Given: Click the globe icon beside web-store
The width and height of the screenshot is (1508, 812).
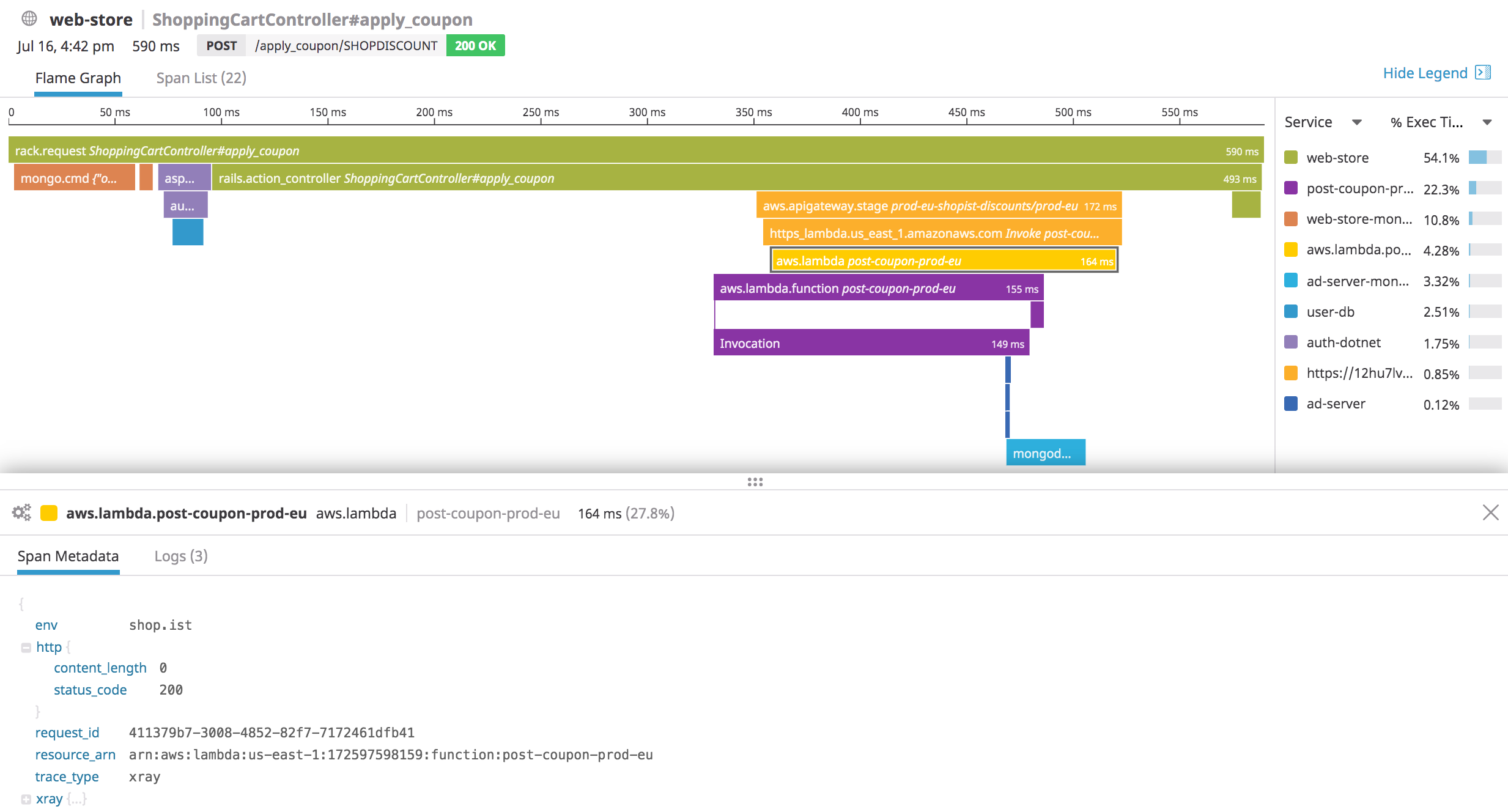Looking at the screenshot, I should tap(29, 19).
